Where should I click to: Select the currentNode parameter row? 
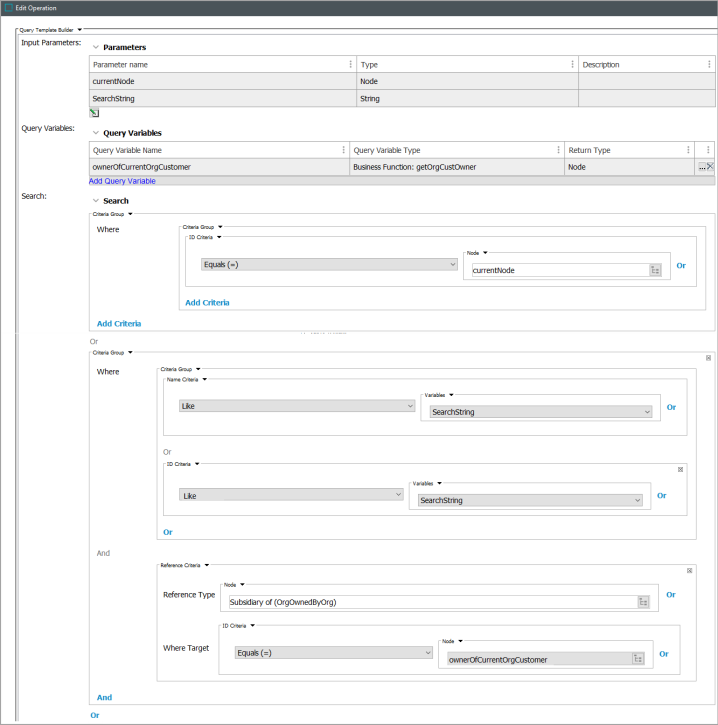point(402,81)
